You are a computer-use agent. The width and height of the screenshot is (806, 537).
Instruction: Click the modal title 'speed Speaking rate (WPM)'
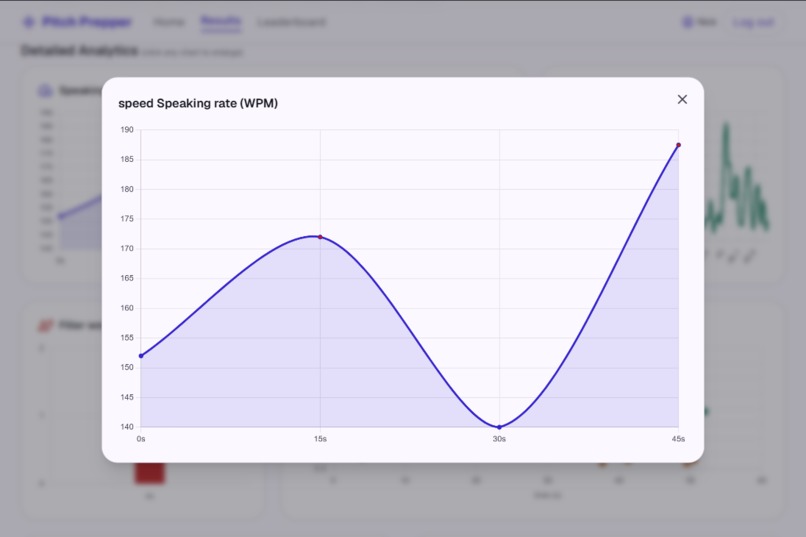tap(198, 103)
